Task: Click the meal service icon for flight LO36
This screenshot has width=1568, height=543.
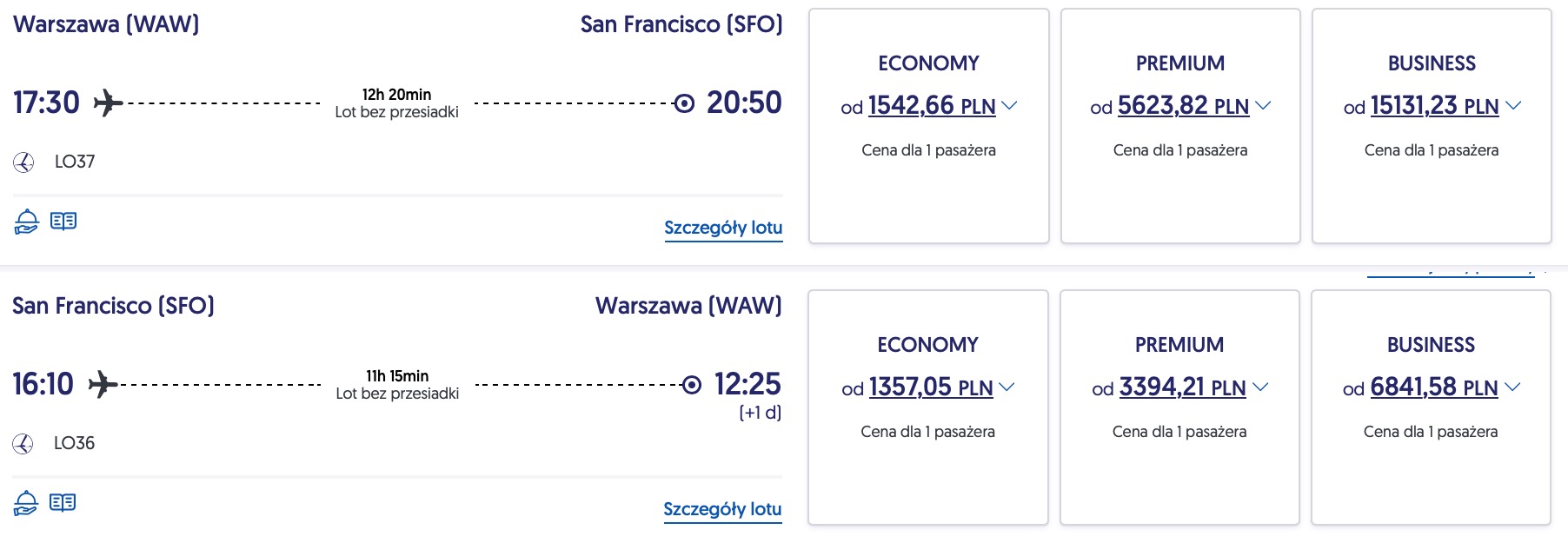Action: [26, 503]
